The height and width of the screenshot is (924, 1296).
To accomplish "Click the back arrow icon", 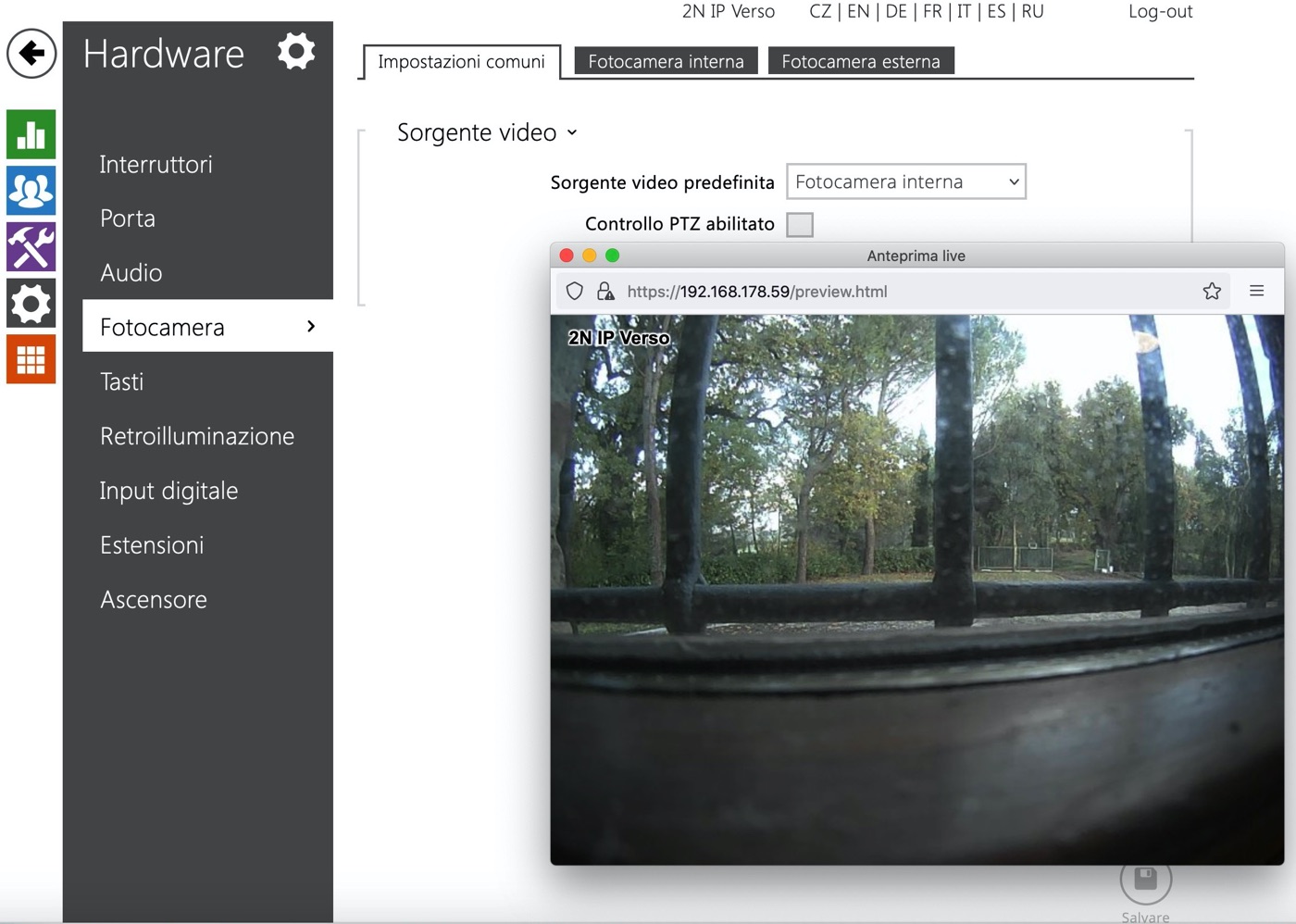I will pos(31,53).
